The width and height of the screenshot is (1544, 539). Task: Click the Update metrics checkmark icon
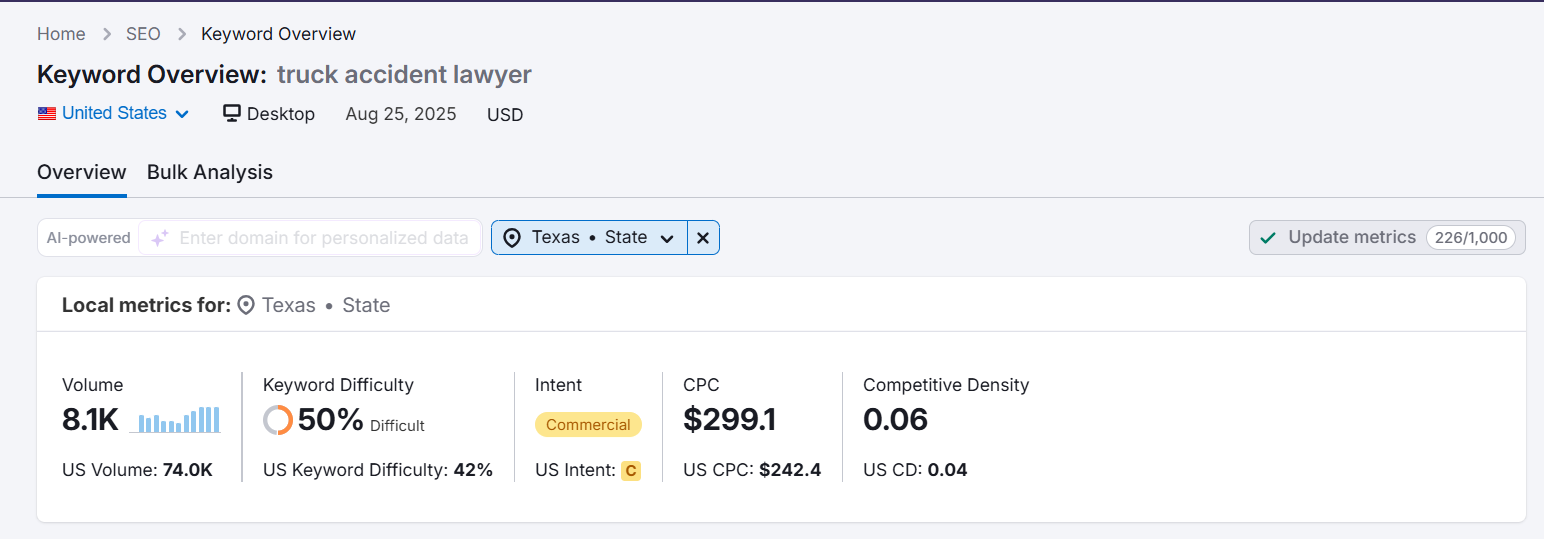[1268, 238]
